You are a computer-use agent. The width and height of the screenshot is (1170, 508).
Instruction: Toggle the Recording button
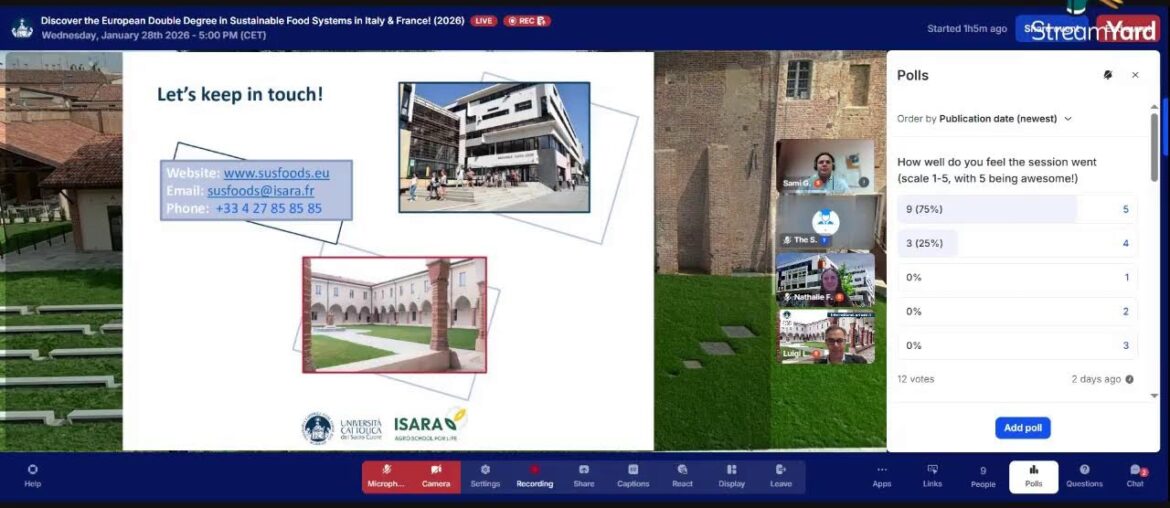534,476
